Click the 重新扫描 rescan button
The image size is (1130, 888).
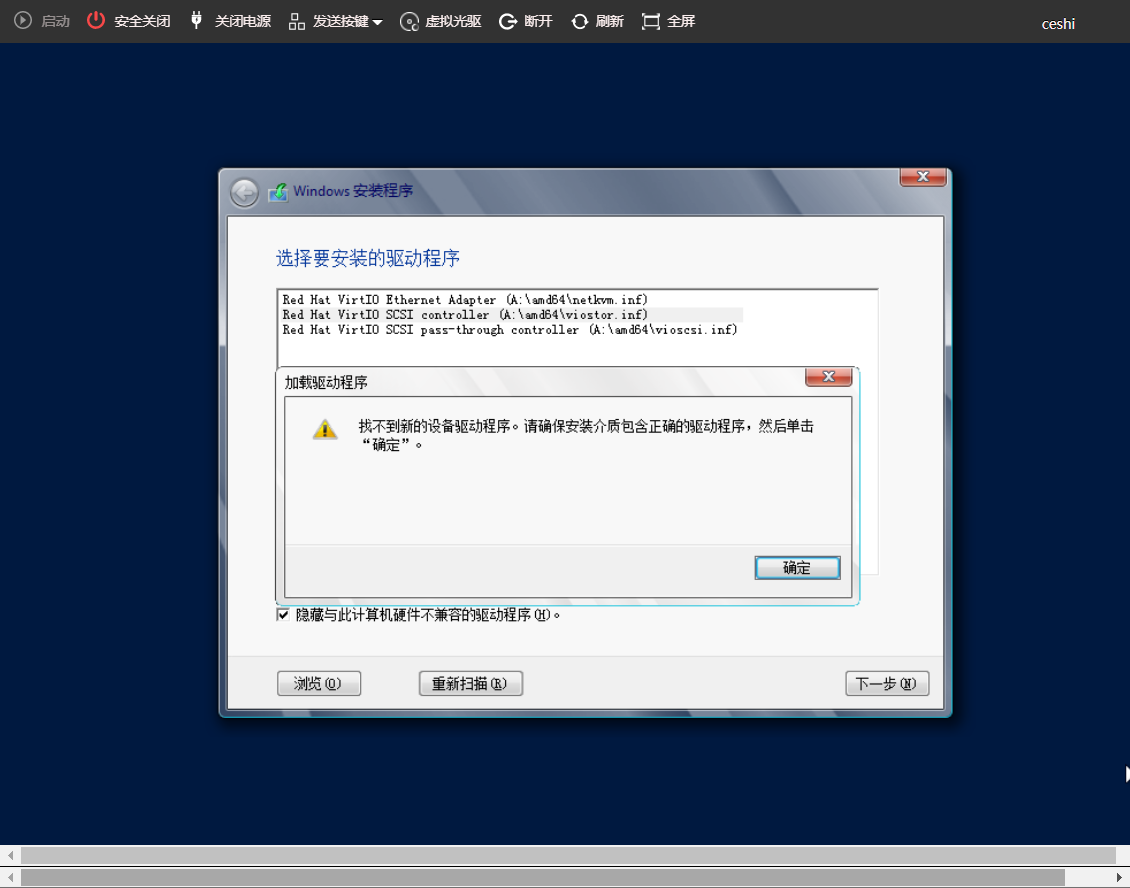pyautogui.click(x=471, y=683)
